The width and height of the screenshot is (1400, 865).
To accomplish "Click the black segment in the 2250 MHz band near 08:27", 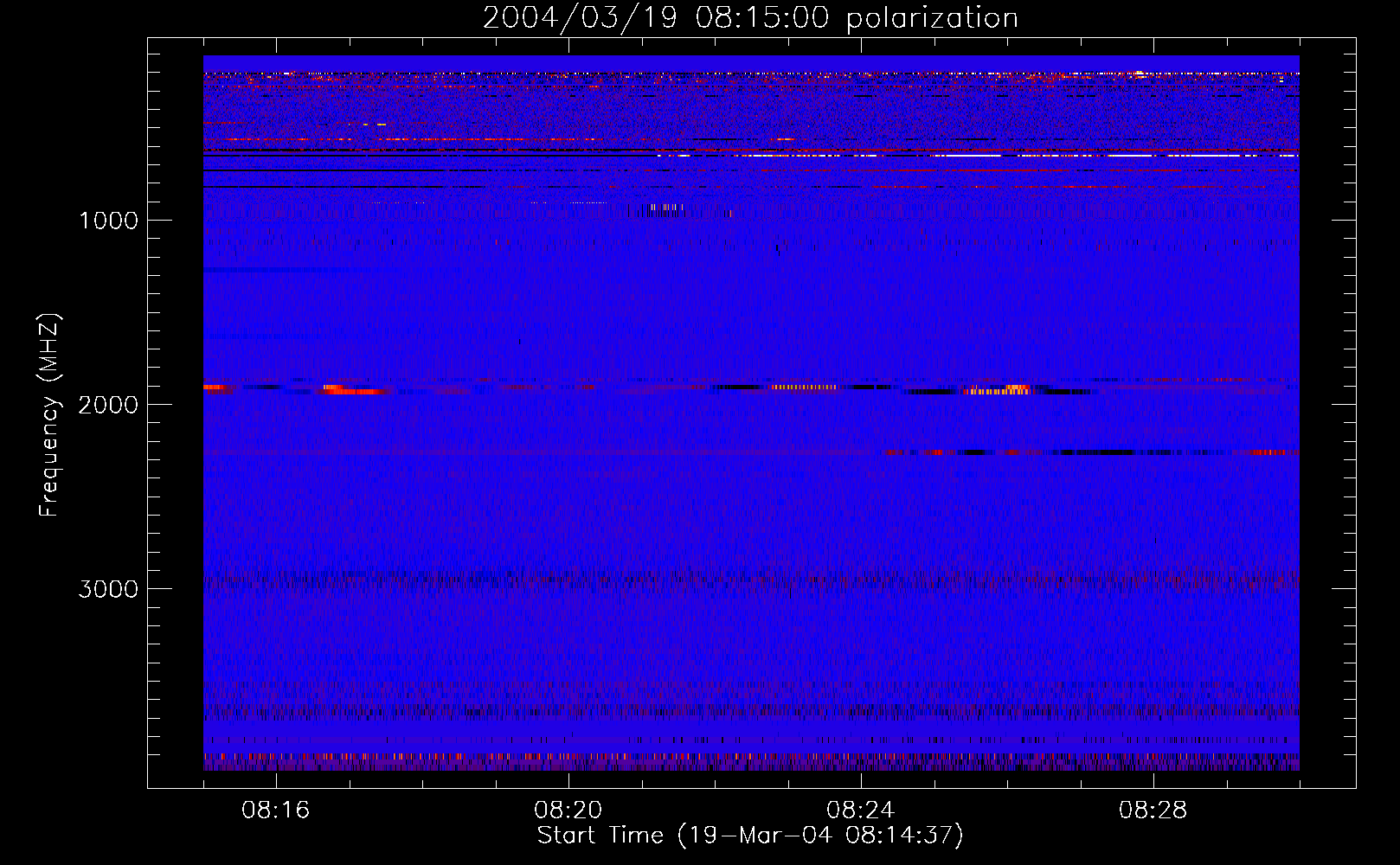I will pyautogui.click(x=1097, y=452).
